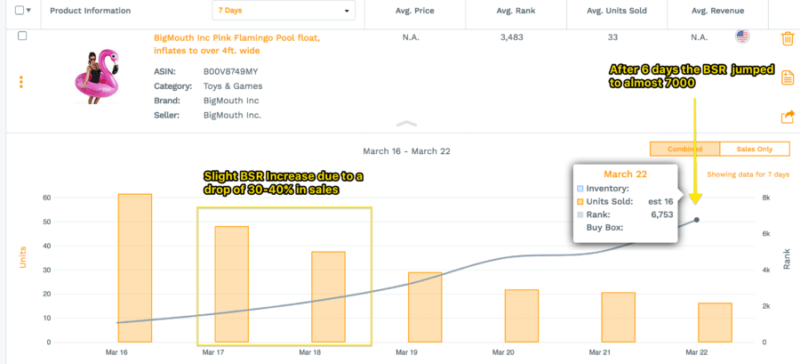The height and width of the screenshot is (364, 800).
Task: Click the Mar 17 sales bar
Action: click(231, 284)
